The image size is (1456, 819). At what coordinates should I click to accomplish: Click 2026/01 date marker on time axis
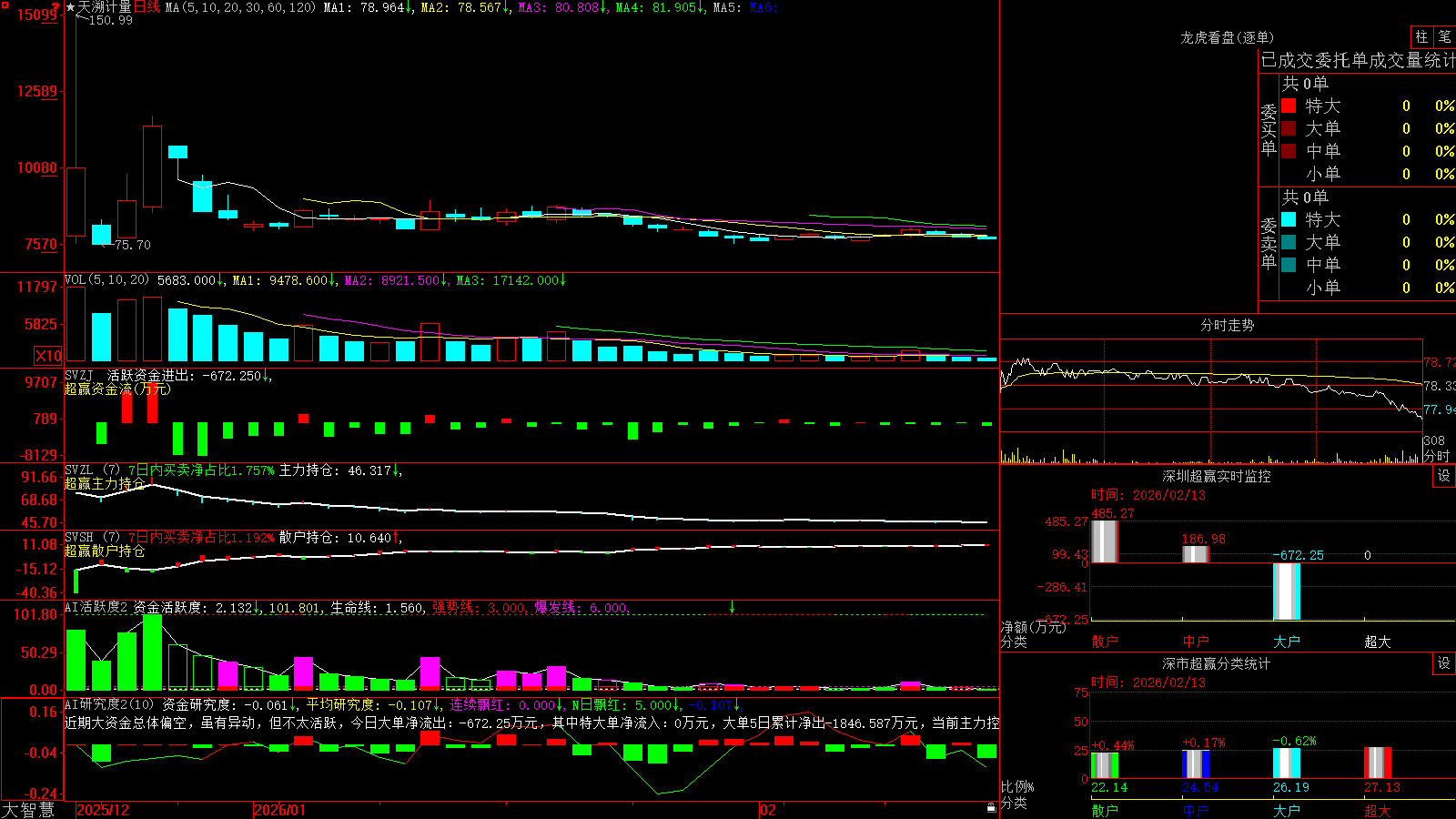point(279,810)
